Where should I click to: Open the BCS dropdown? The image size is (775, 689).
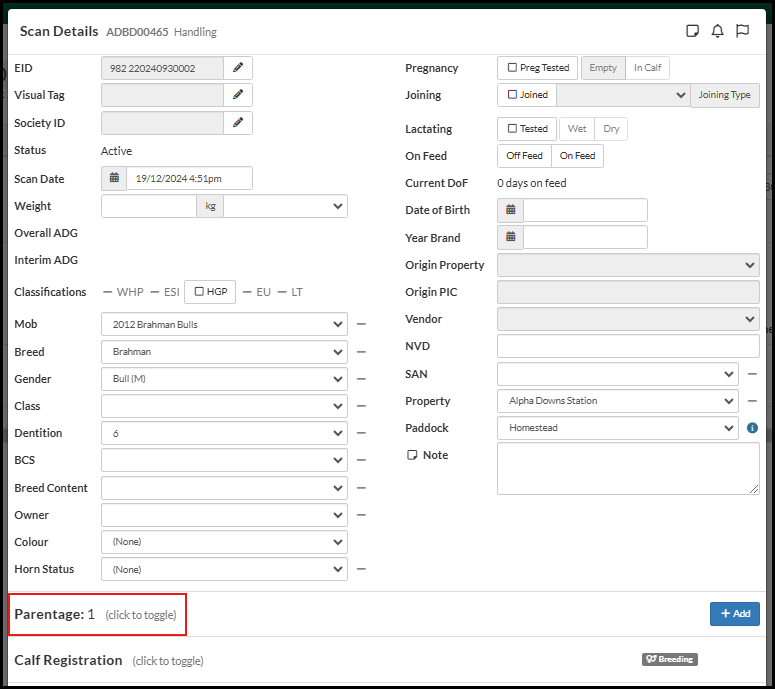click(224, 460)
